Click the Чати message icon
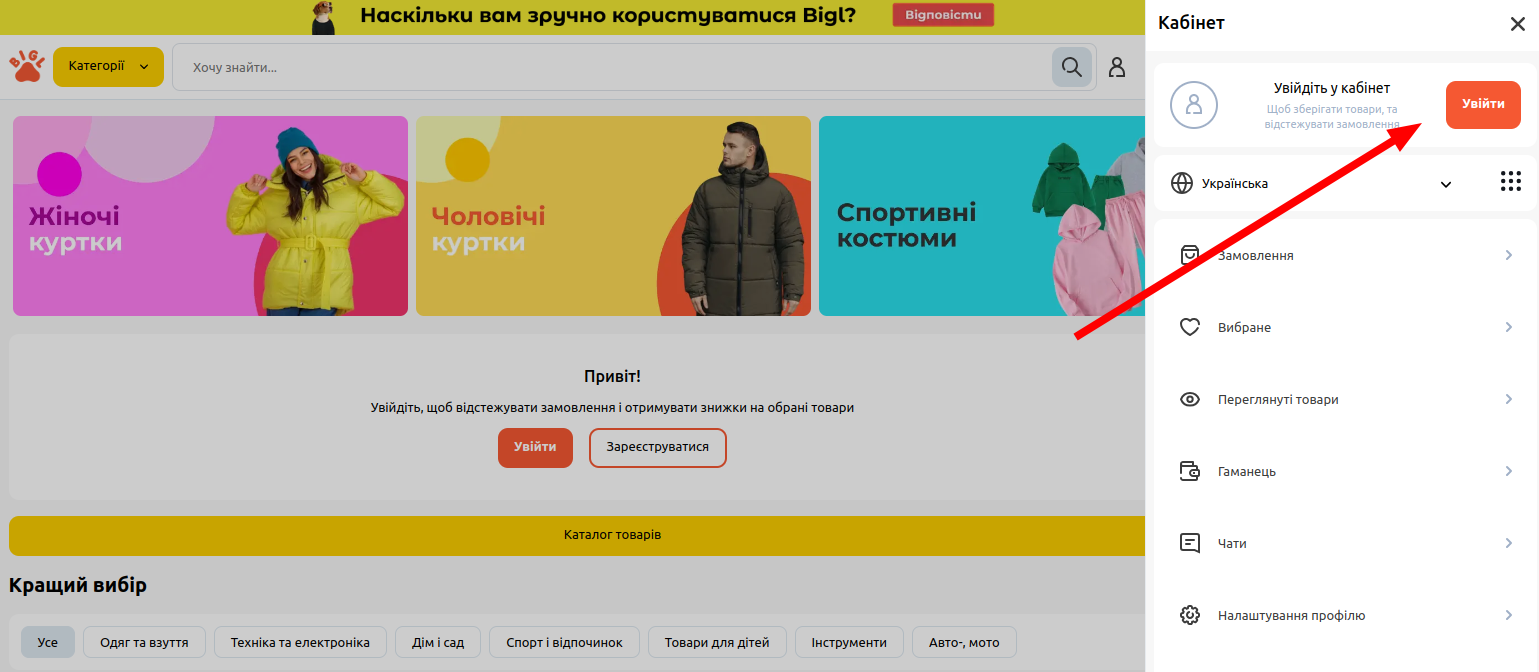Screen dimensions: 1539x672 (x=1189, y=543)
